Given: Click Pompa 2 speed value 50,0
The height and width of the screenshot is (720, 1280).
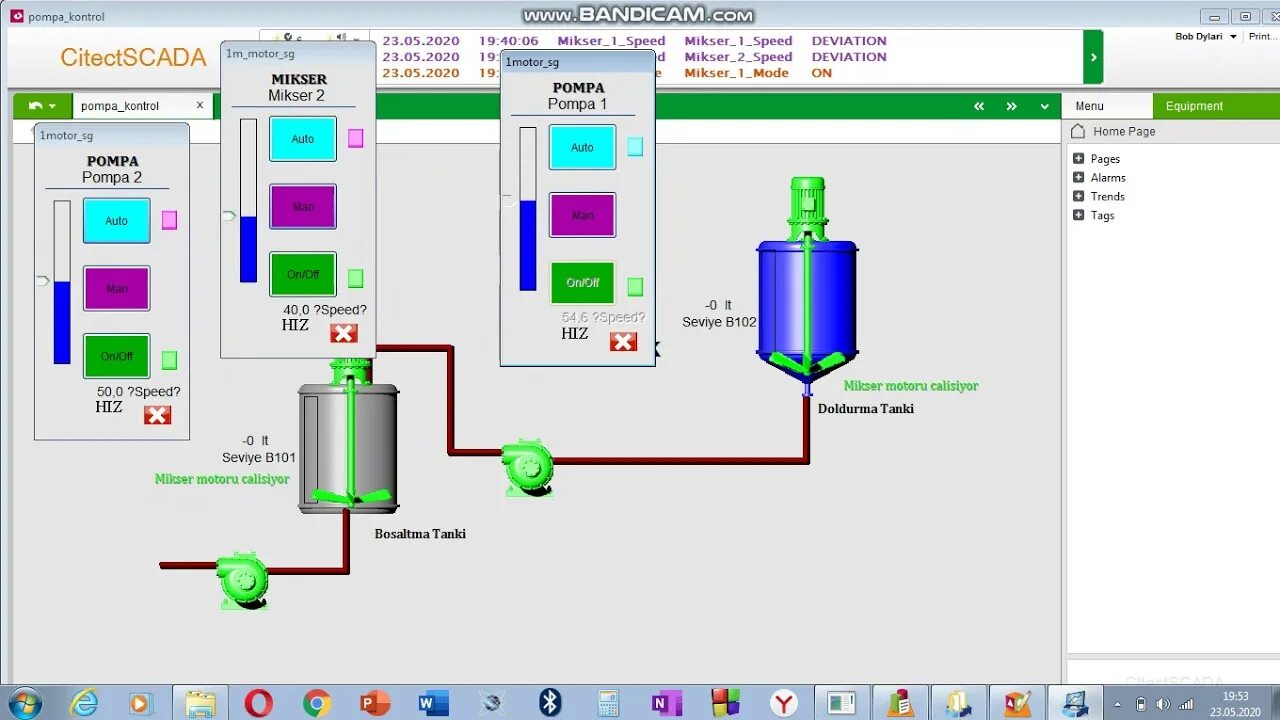Looking at the screenshot, I should tap(112, 392).
